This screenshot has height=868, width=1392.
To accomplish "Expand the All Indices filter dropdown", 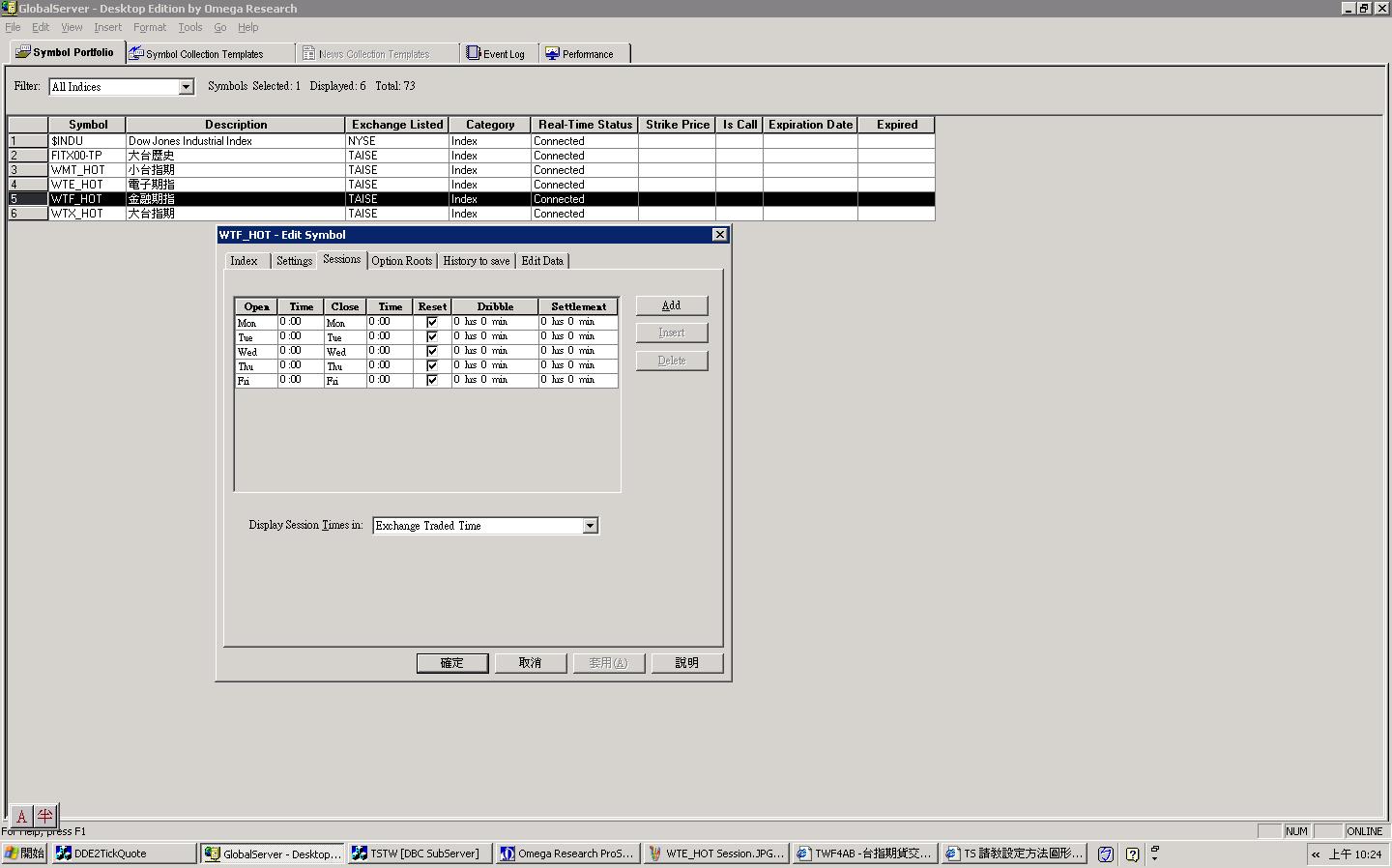I will point(186,87).
